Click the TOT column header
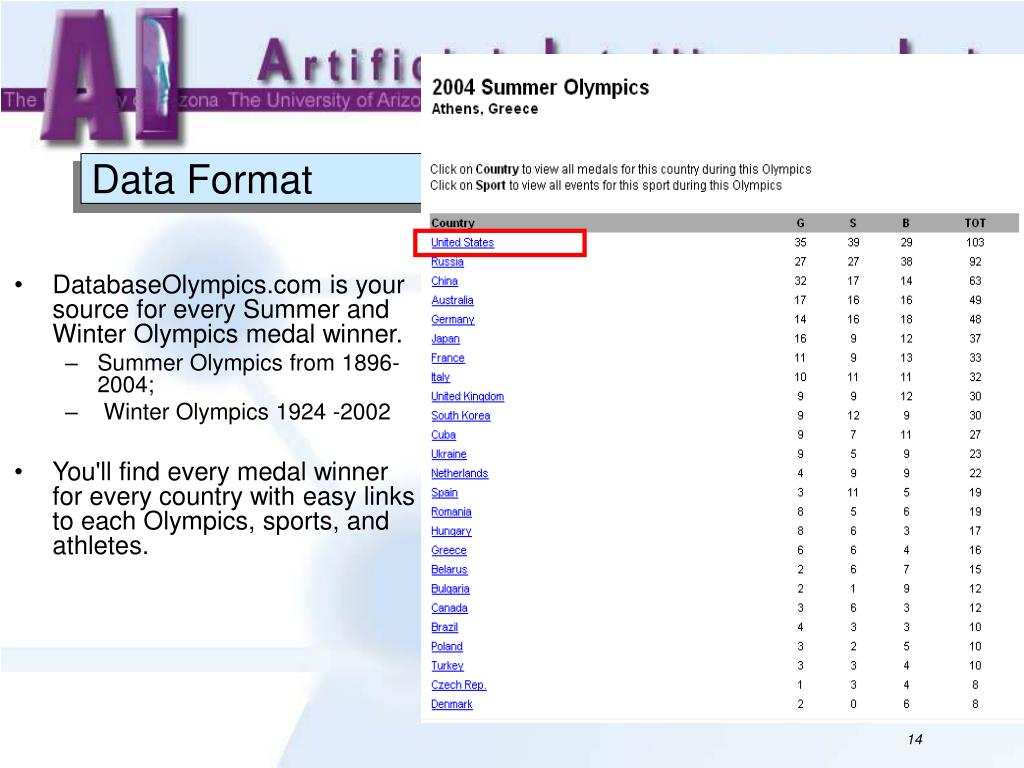The width and height of the screenshot is (1024, 768). [x=975, y=223]
